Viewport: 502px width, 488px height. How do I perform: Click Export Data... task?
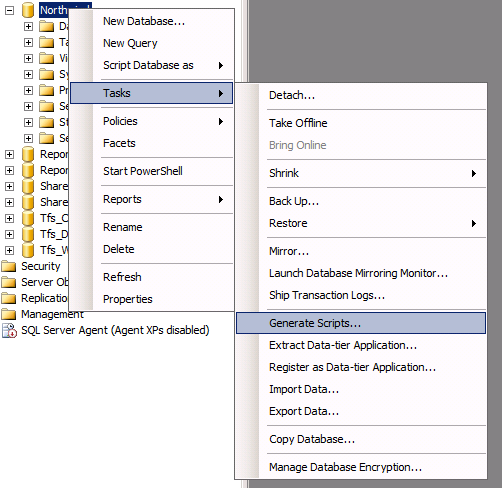361,411
